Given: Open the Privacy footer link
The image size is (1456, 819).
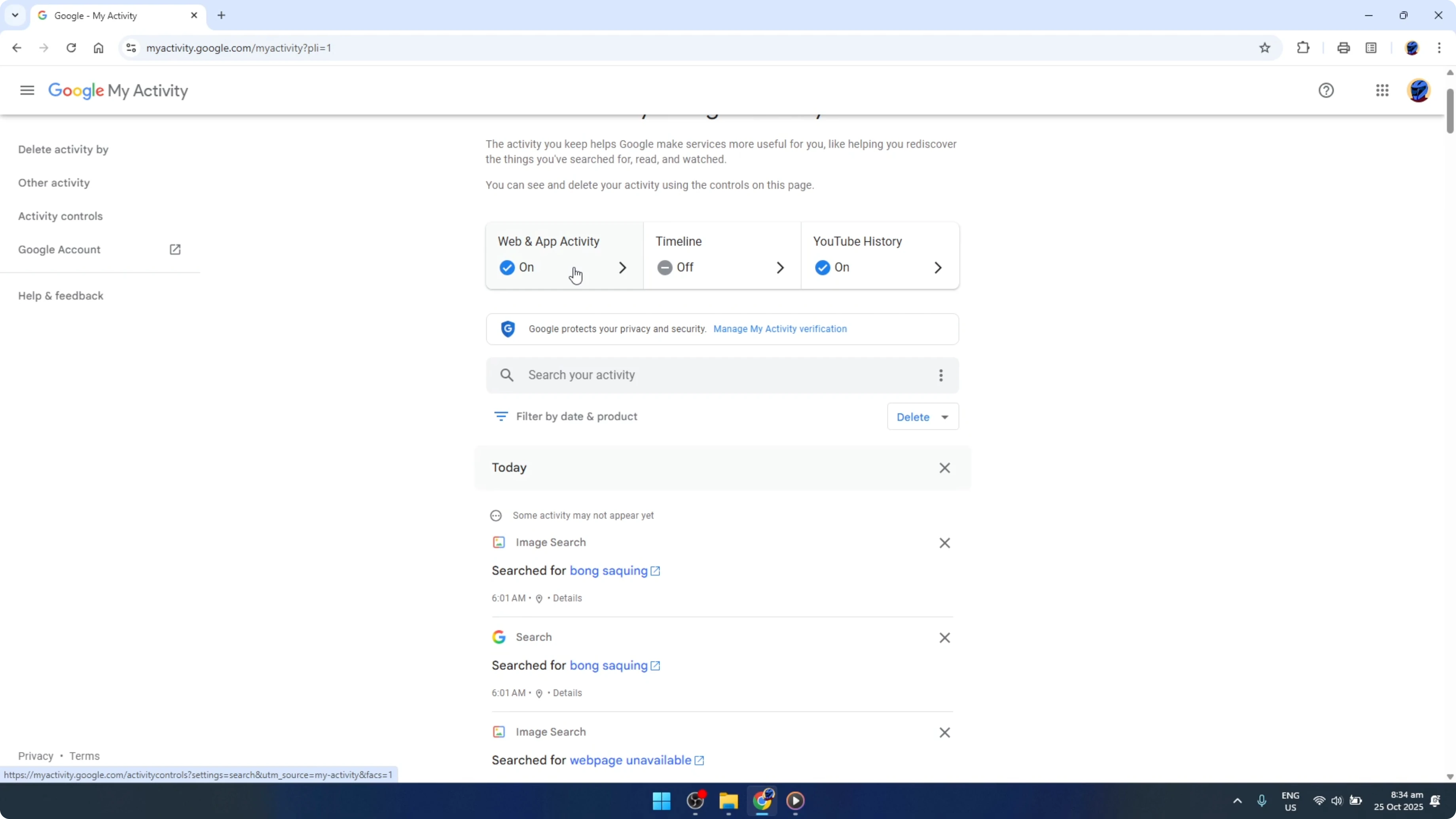Looking at the screenshot, I should click(36, 756).
